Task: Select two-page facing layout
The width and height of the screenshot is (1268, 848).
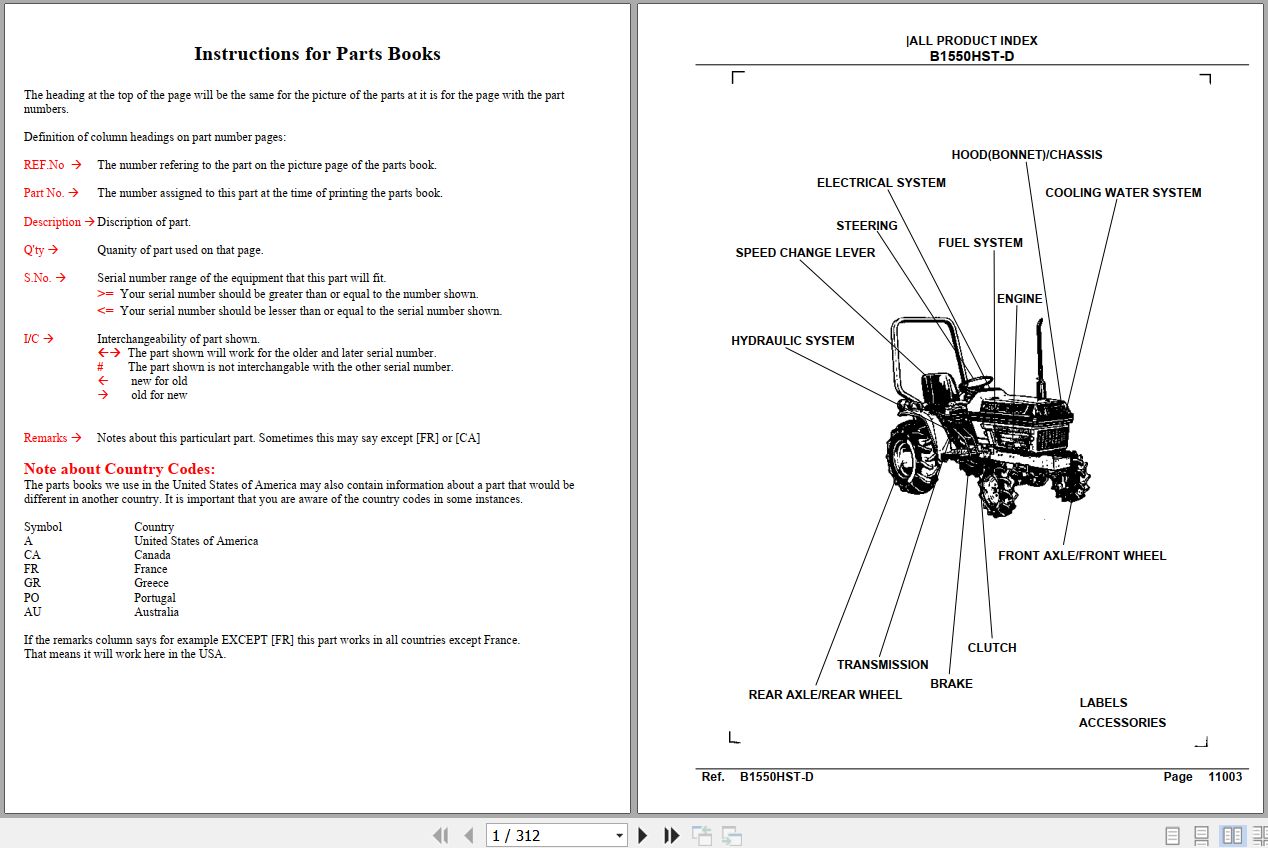Action: [x=1232, y=835]
